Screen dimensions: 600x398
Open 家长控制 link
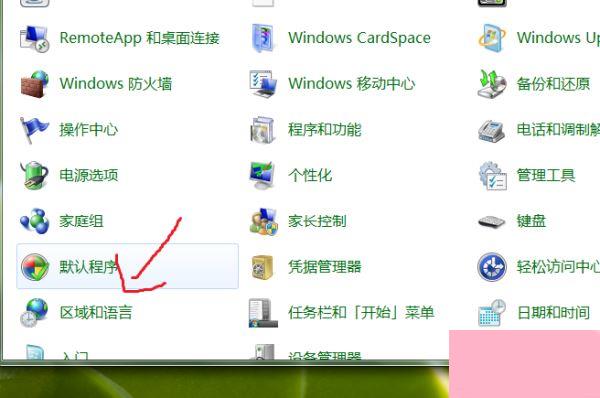(317, 221)
